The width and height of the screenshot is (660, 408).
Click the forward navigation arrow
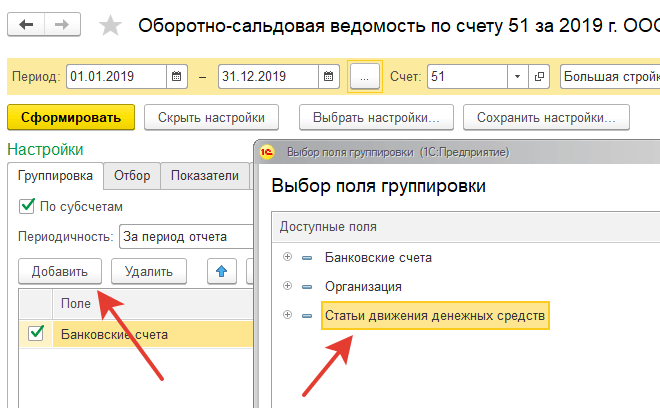(x=62, y=24)
